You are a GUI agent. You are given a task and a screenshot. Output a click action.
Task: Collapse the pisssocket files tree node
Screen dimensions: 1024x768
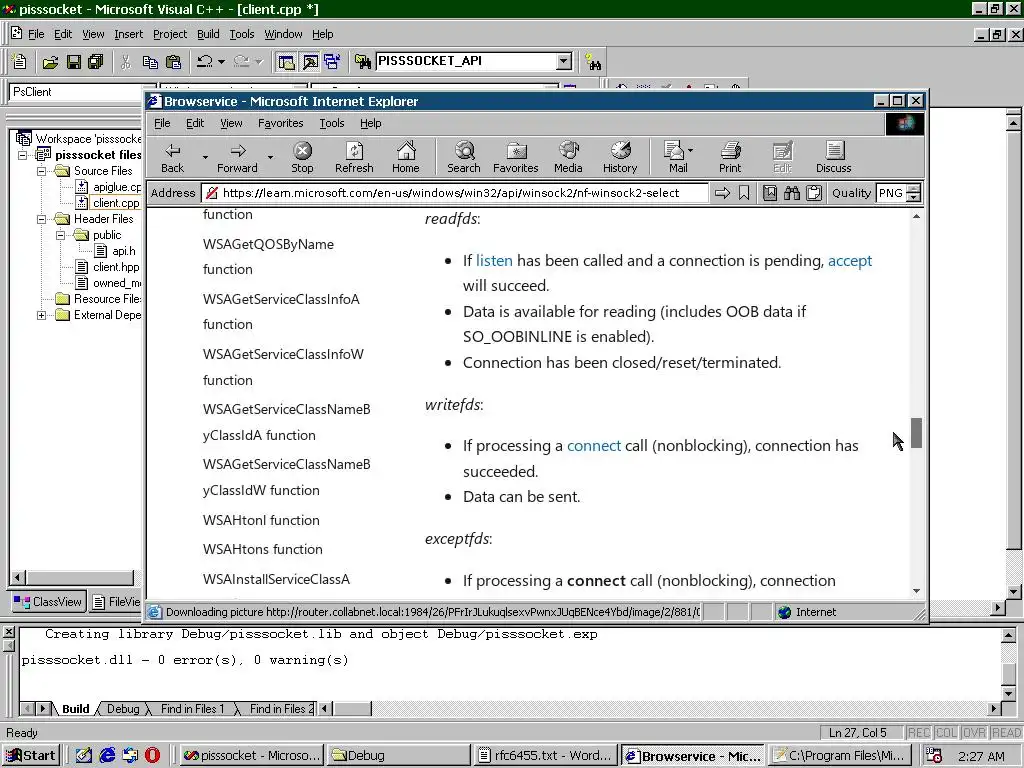[x=23, y=155]
